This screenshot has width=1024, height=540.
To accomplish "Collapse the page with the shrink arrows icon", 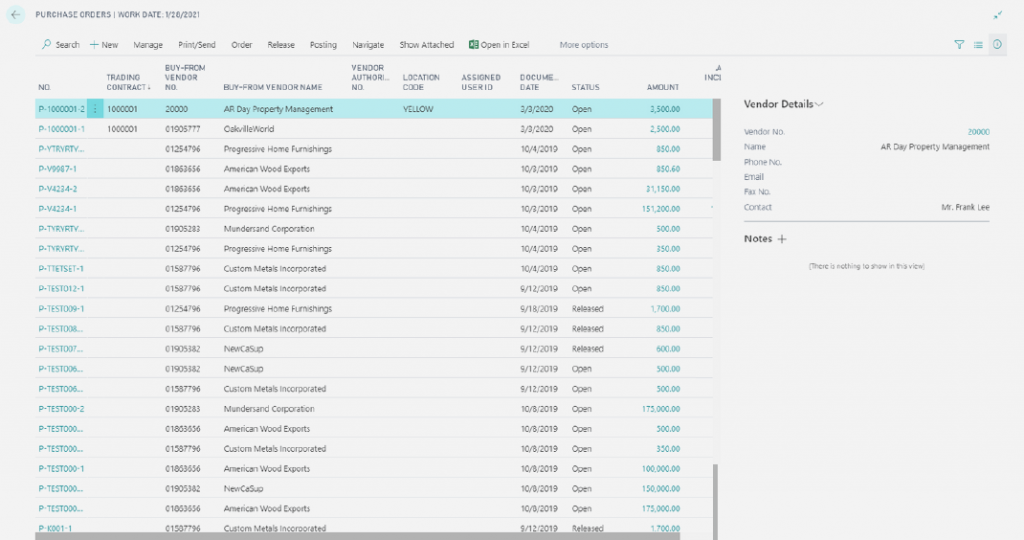I will click(x=998, y=15).
